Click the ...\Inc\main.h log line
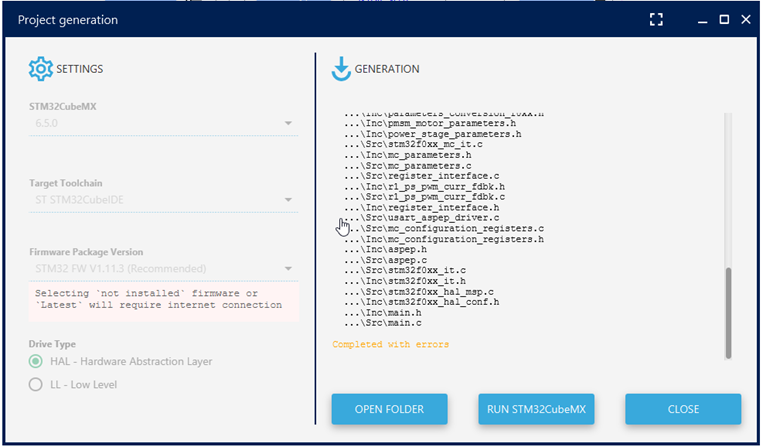This screenshot has height=447, width=763. 383,313
